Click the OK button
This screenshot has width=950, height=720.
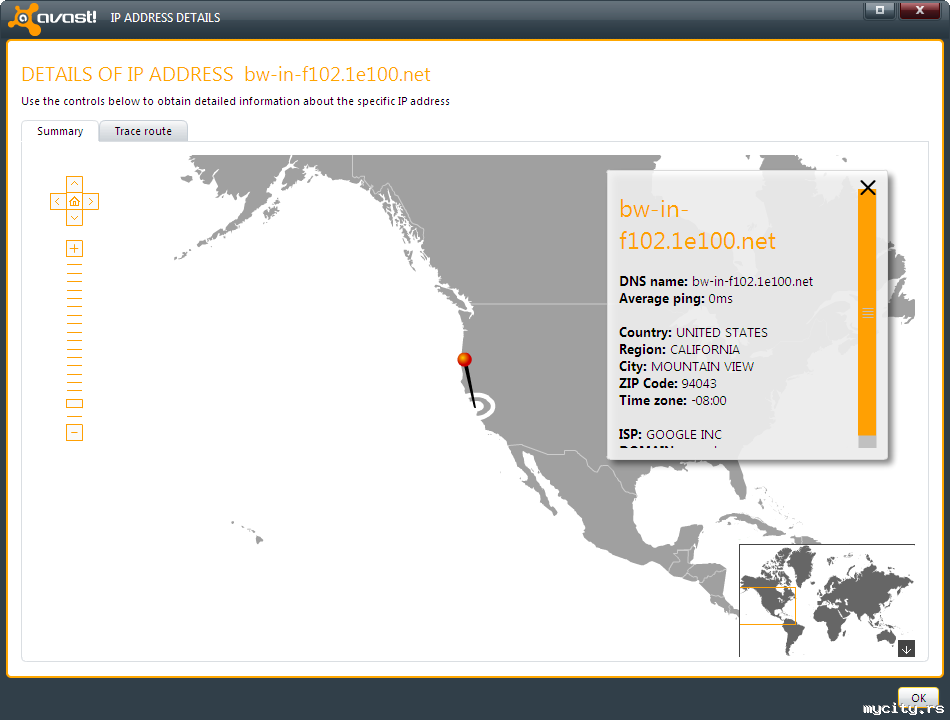click(x=918, y=698)
